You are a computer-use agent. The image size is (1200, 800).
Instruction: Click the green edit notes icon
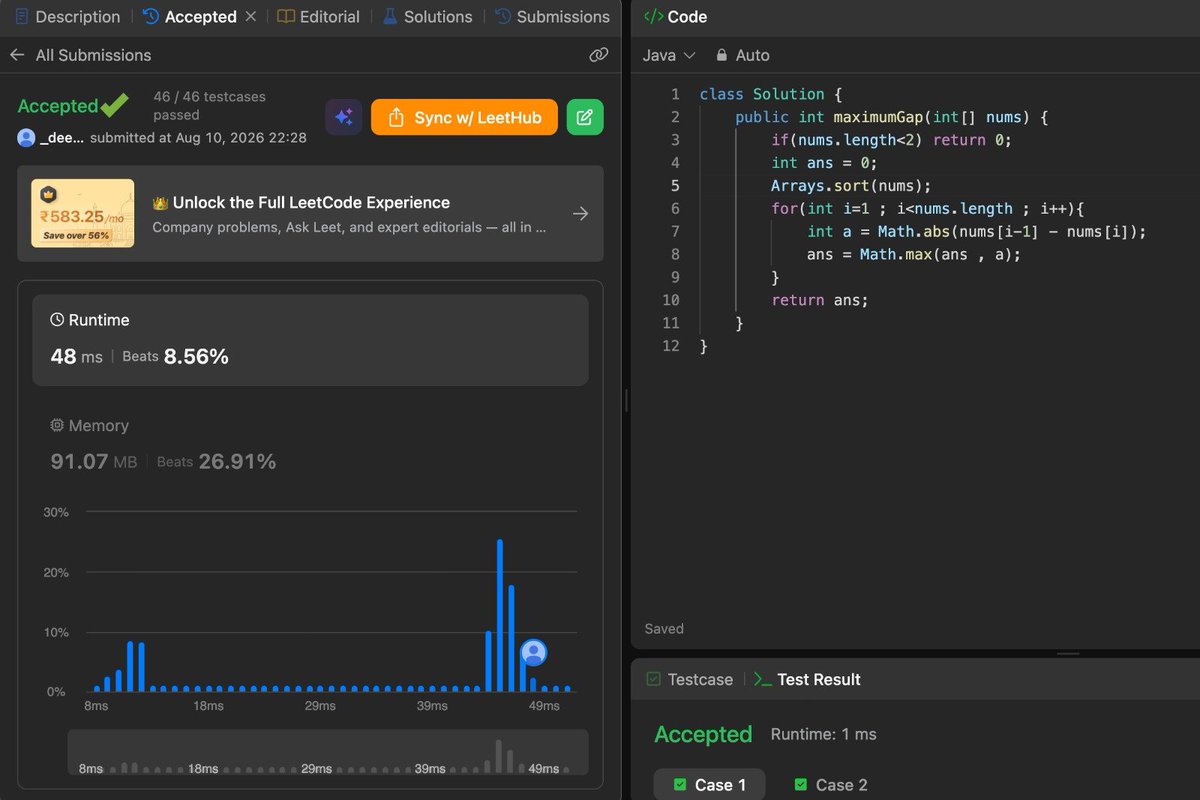tap(585, 118)
